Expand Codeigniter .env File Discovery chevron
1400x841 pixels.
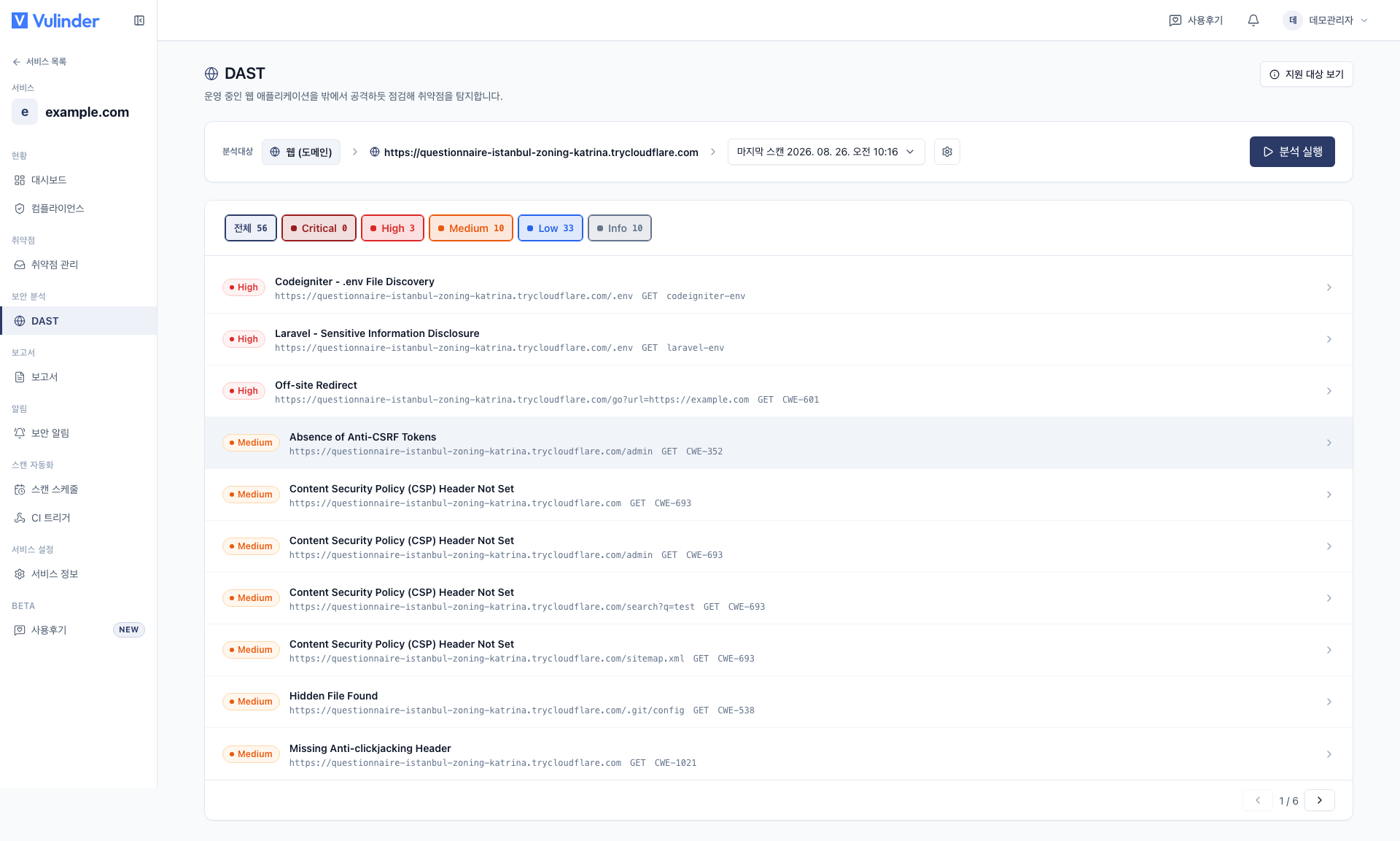point(1329,288)
